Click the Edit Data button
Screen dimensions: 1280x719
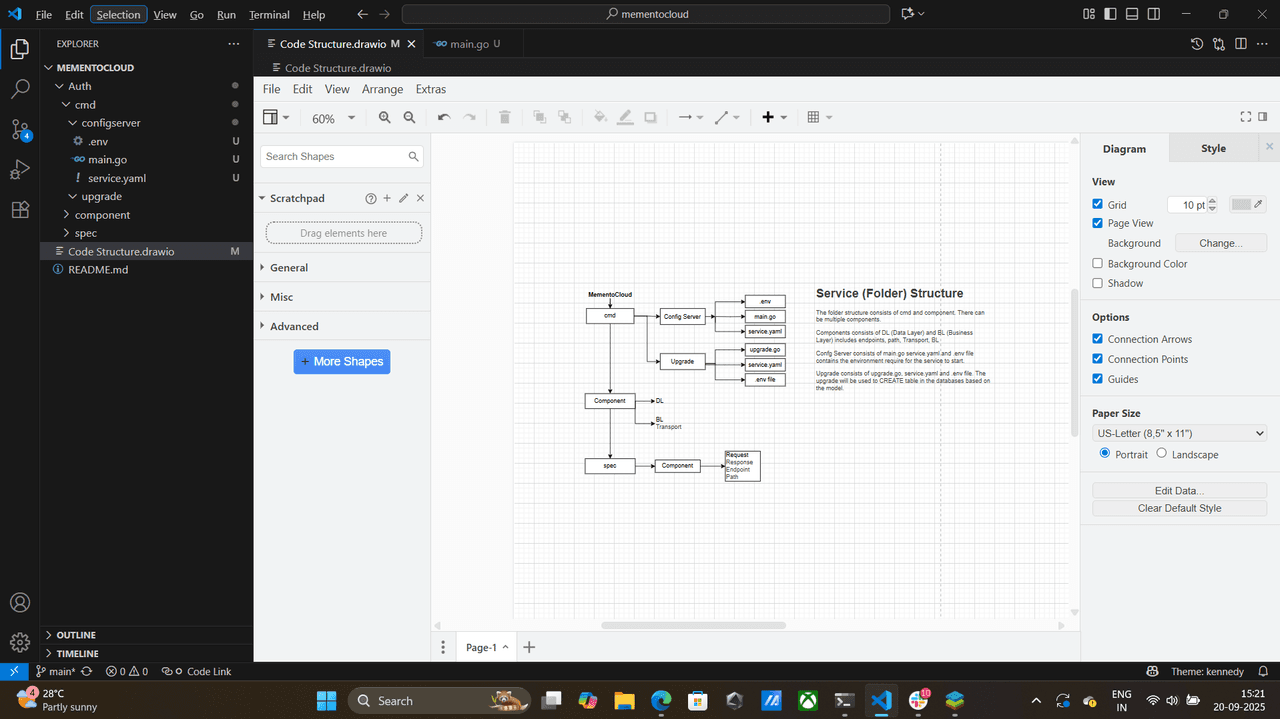[x=1179, y=490]
